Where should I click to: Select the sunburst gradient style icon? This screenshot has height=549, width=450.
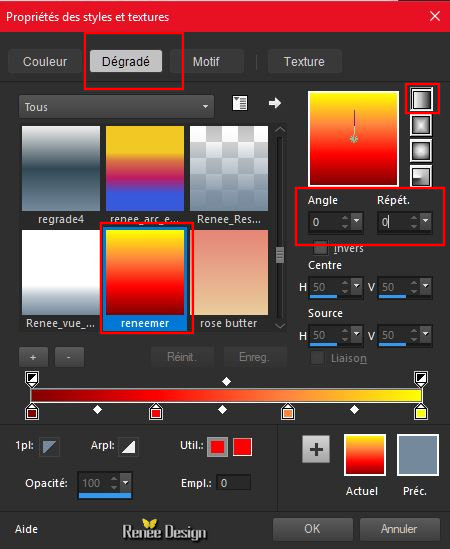tap(421, 151)
